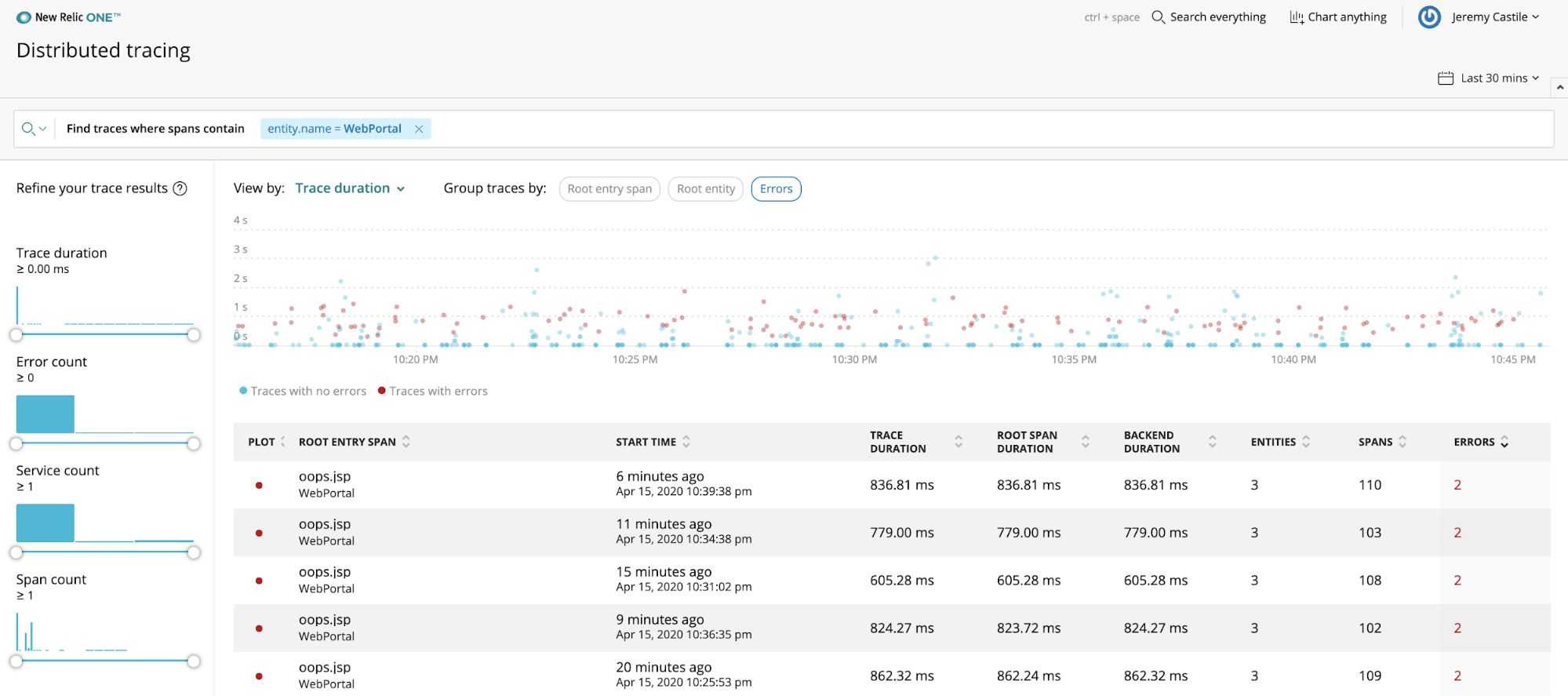The height and width of the screenshot is (696, 1568).
Task: Click the Service count slider's right handle
Action: [x=194, y=552]
